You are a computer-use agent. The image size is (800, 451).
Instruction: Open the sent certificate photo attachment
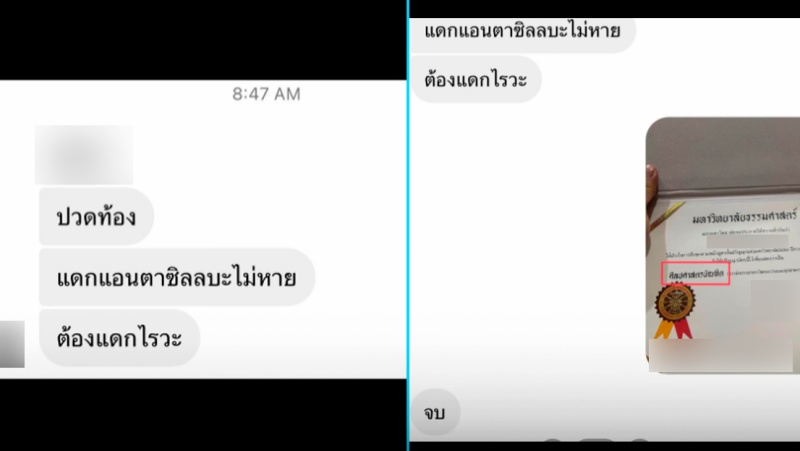click(x=723, y=245)
